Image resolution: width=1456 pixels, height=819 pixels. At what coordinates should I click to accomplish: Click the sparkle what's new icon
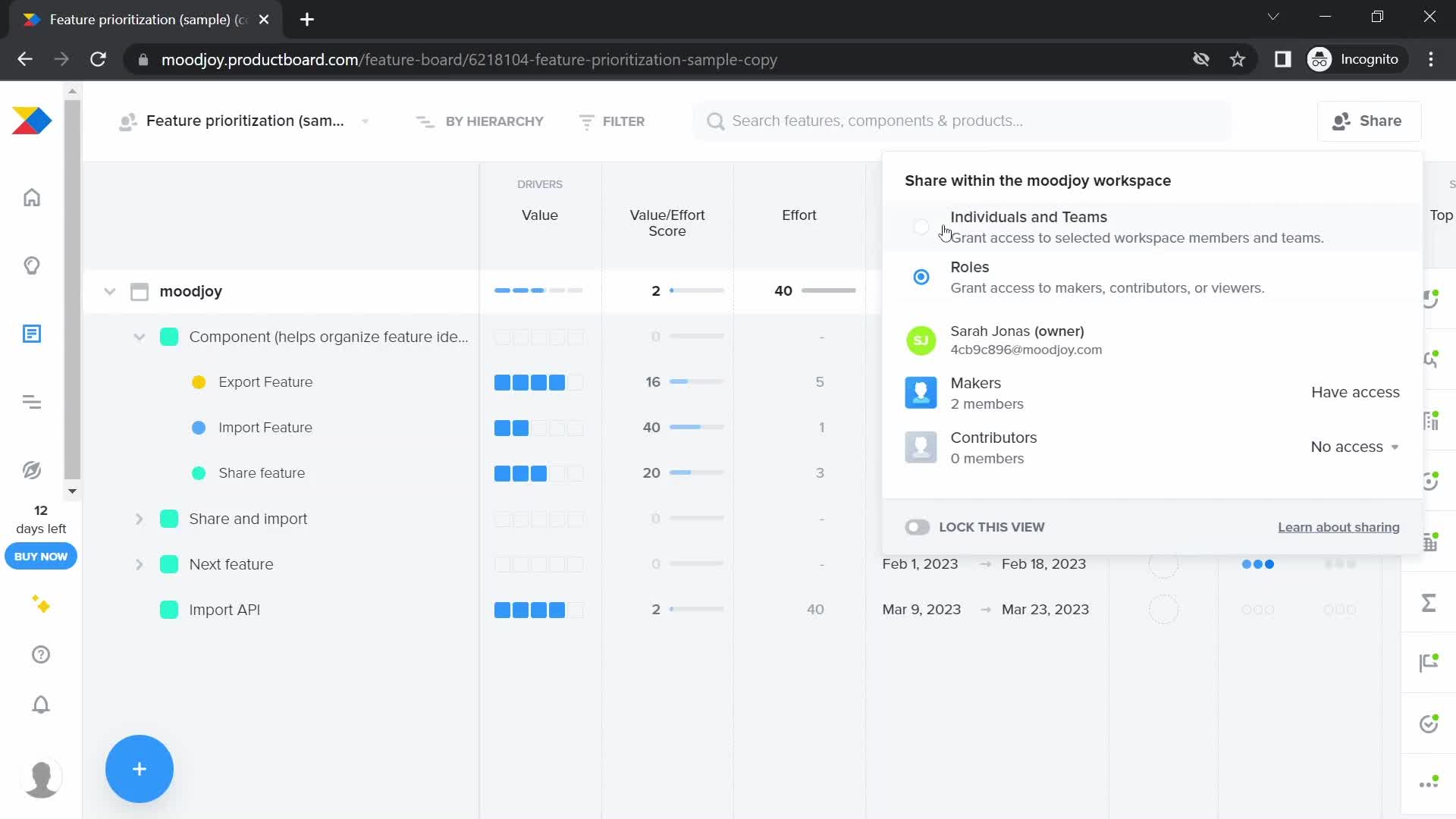pos(41,604)
